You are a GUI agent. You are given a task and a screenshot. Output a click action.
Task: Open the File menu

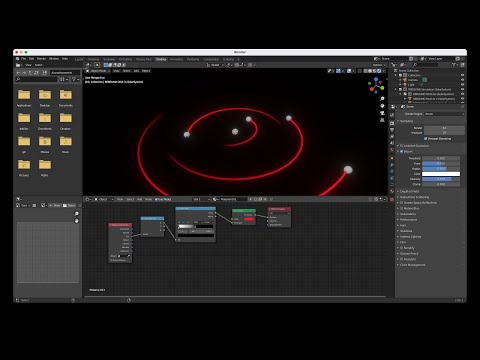24,59
